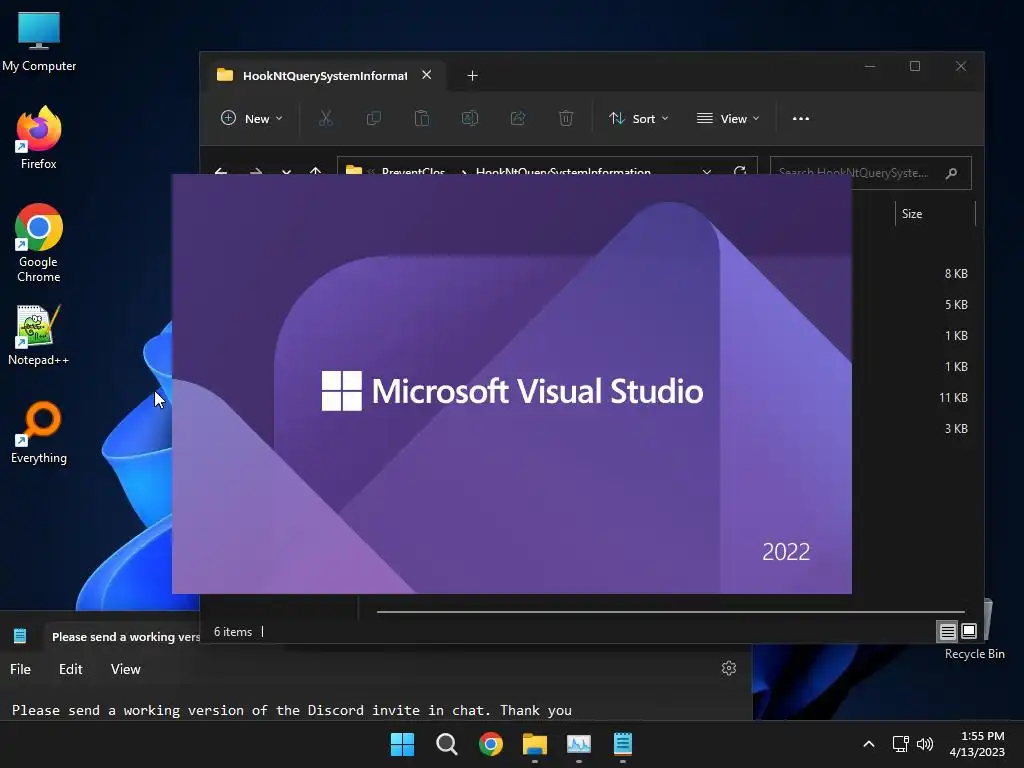Click the Rename icon in the Explorer toolbar
1024x768 pixels.
(470, 118)
